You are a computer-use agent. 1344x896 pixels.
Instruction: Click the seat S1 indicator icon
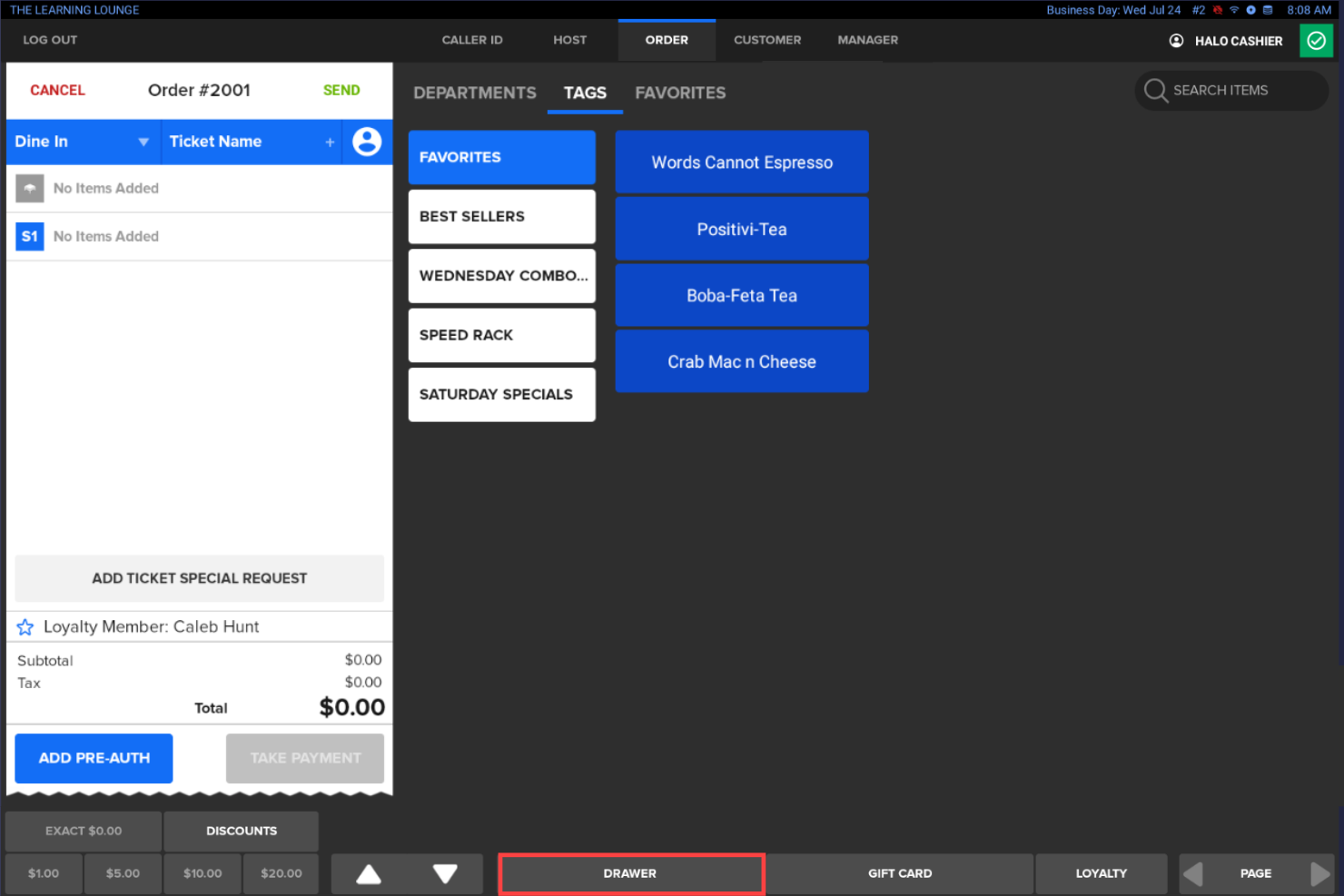pos(30,236)
